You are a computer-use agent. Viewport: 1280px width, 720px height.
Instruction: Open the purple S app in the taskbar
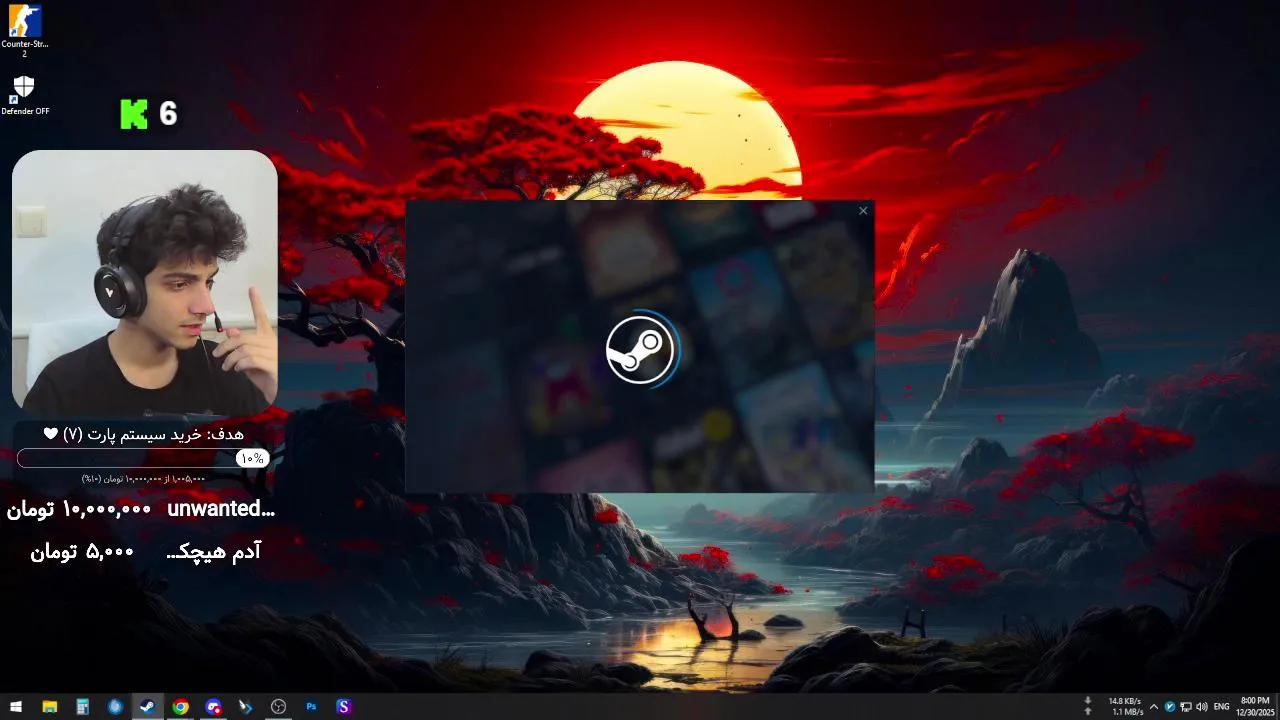[344, 706]
